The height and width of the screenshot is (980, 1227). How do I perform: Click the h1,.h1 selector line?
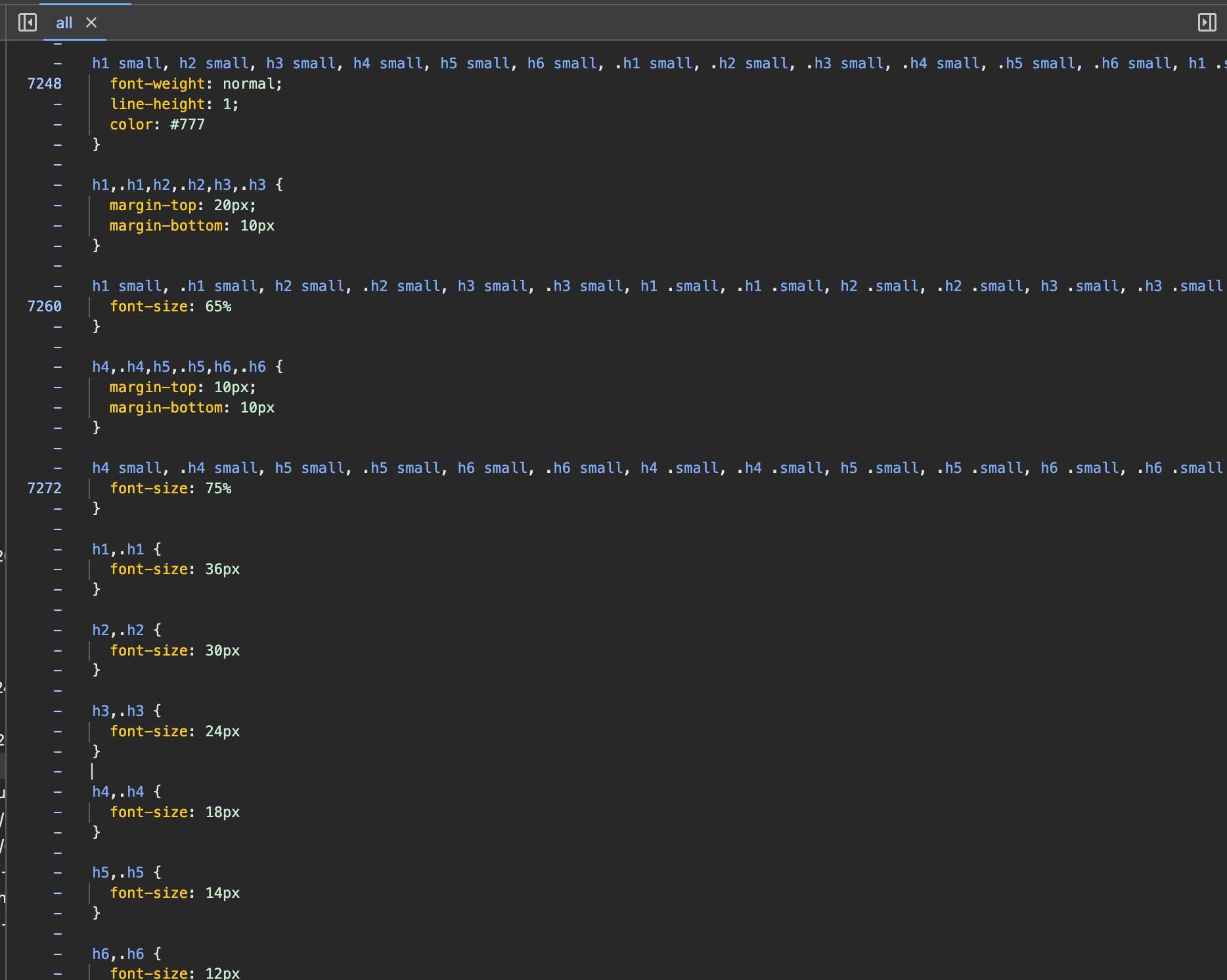point(118,549)
